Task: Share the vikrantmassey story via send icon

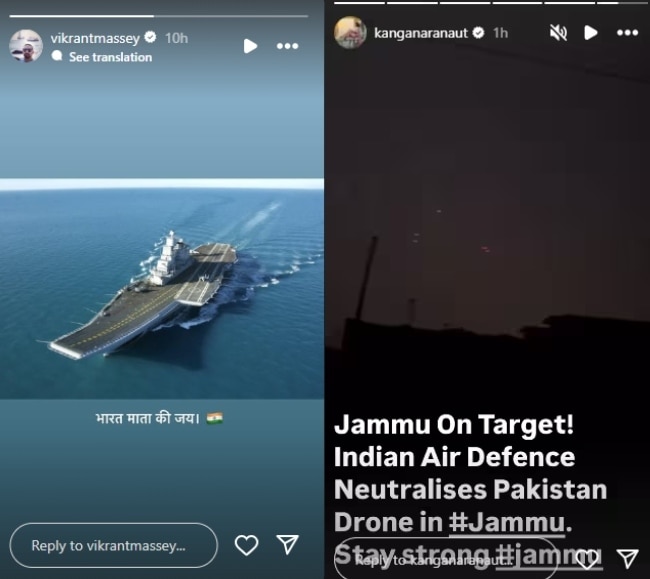Action: click(287, 544)
